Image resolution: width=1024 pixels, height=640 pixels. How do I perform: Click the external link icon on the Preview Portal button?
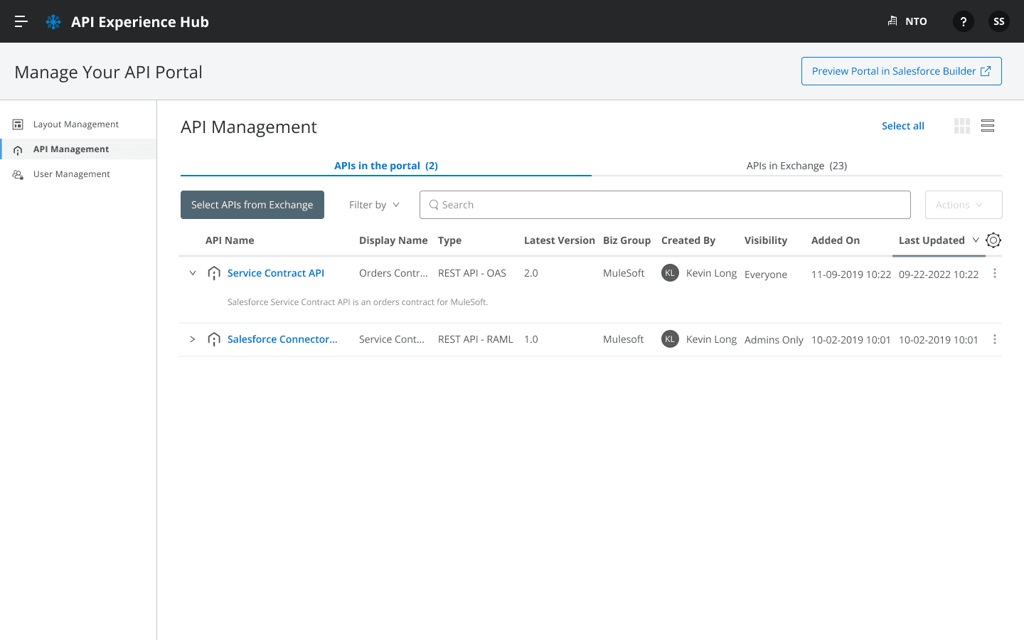point(985,71)
